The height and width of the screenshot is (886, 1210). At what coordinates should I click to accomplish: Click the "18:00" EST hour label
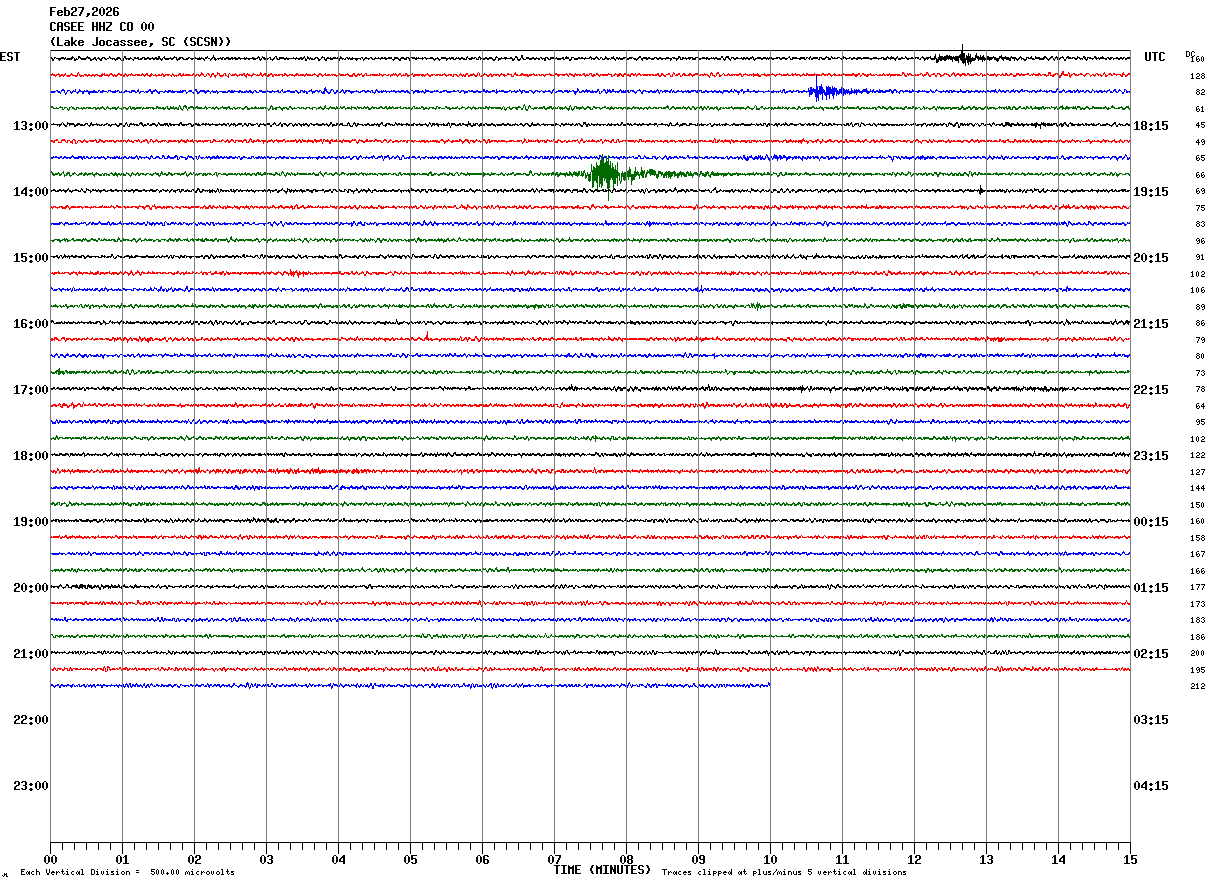[x=31, y=455]
